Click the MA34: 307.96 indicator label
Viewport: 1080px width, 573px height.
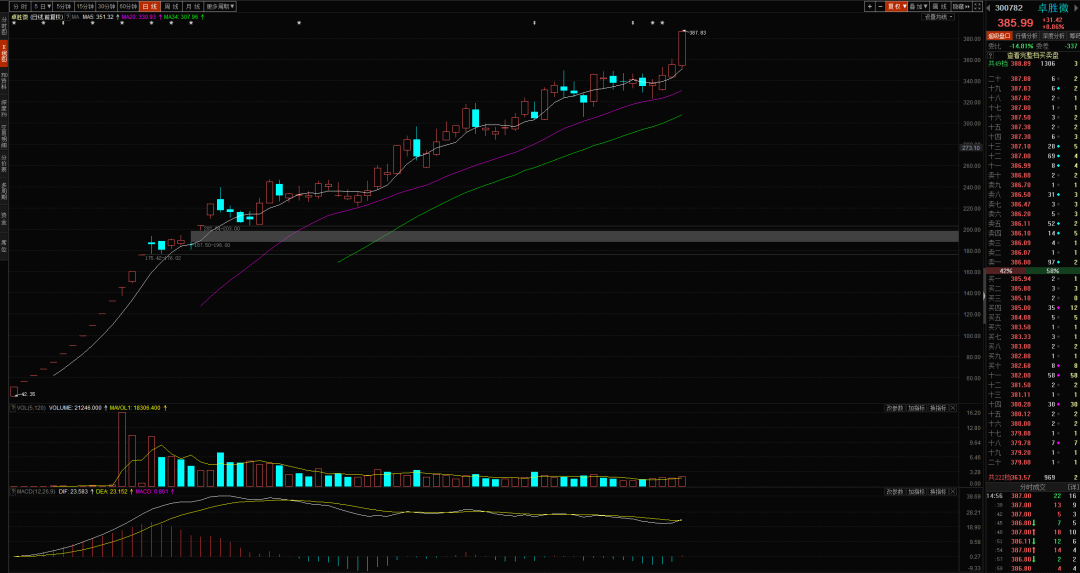click(183, 17)
